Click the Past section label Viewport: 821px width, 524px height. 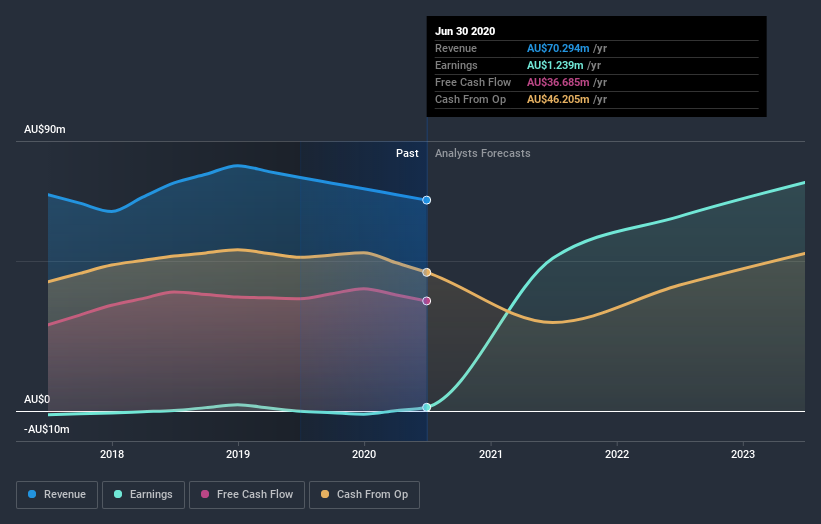pyautogui.click(x=407, y=153)
